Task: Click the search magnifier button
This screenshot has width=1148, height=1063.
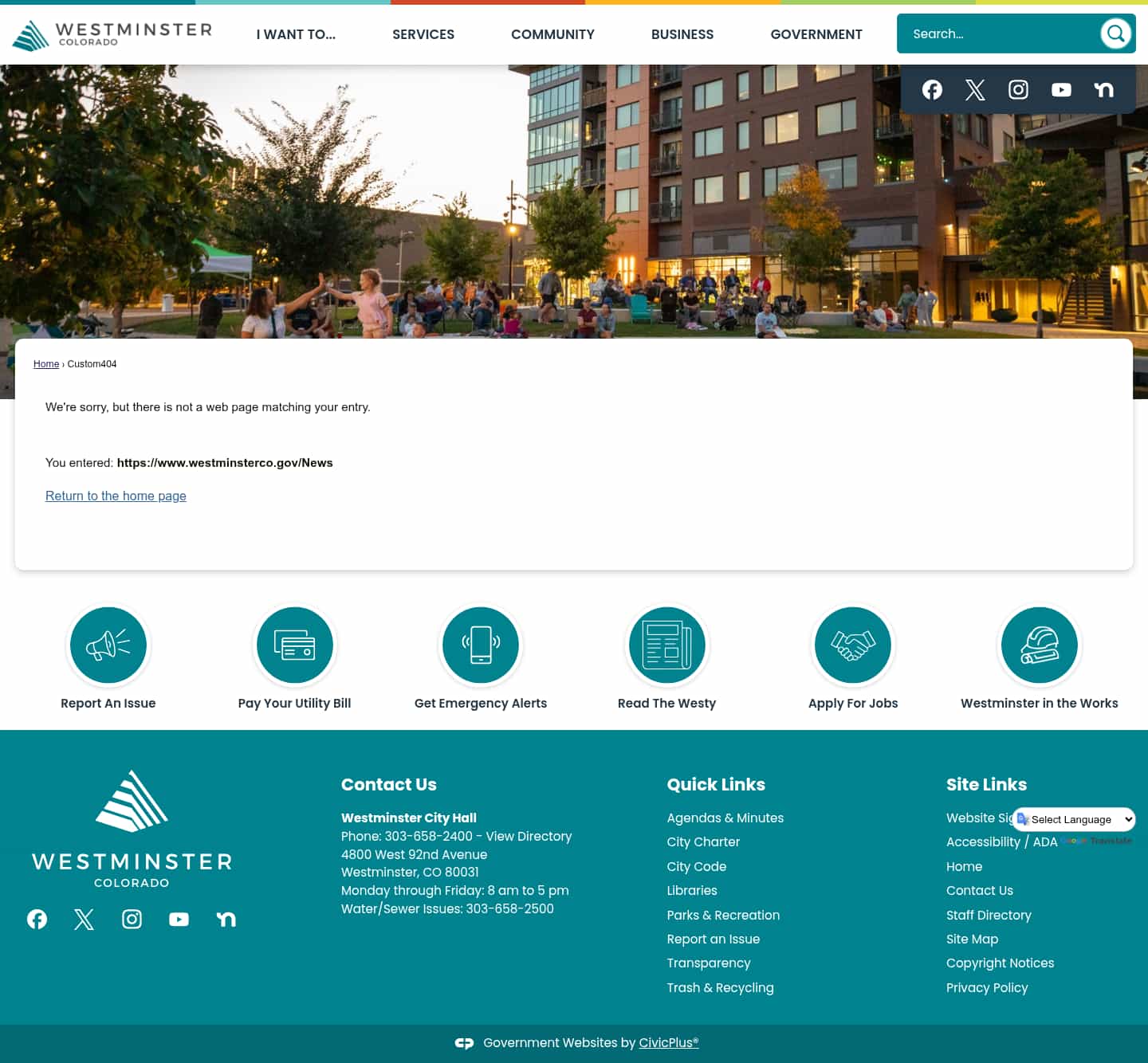Action: tap(1115, 33)
